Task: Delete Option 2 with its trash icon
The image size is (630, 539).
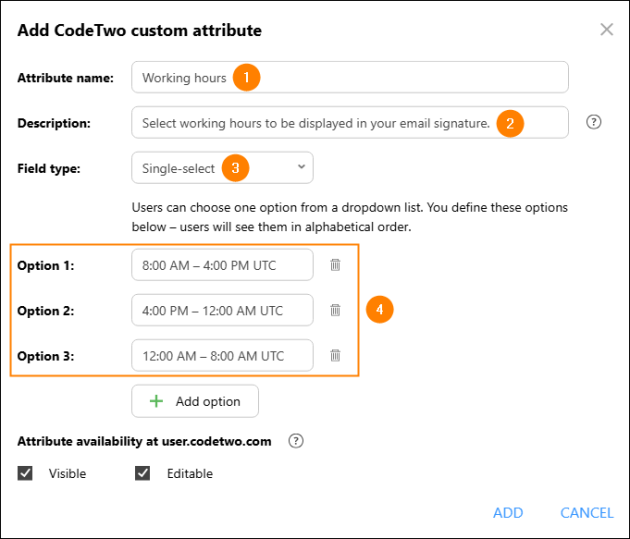Action: (335, 310)
